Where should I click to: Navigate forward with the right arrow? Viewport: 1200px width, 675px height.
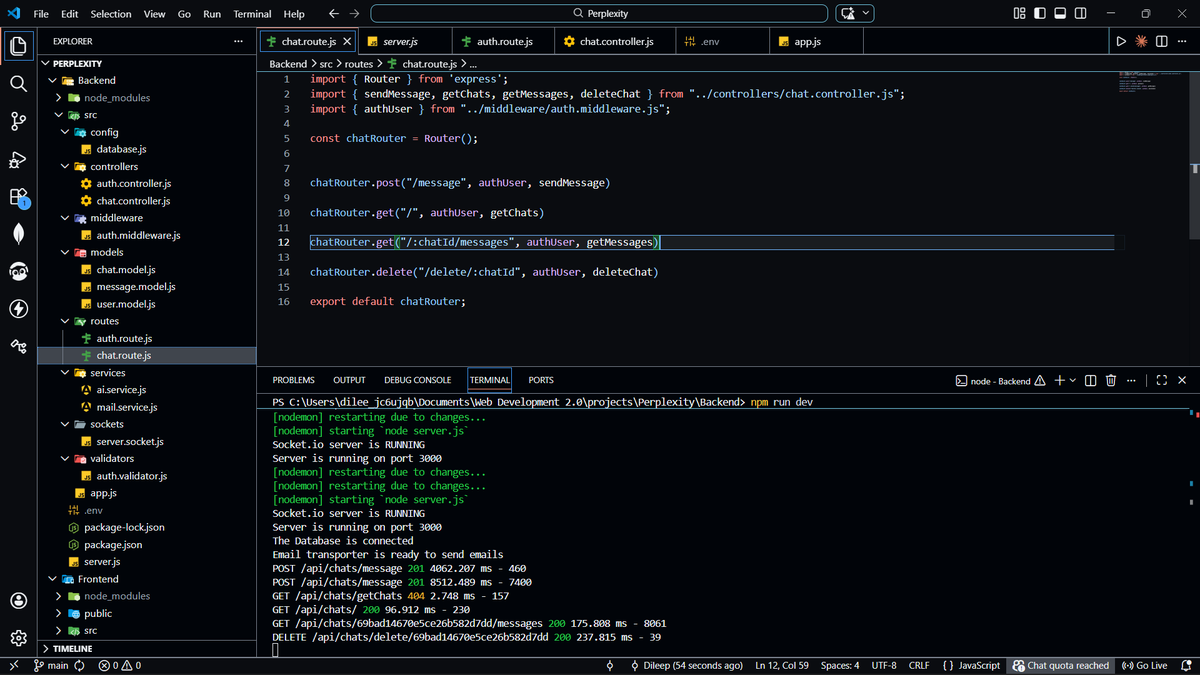click(x=355, y=14)
